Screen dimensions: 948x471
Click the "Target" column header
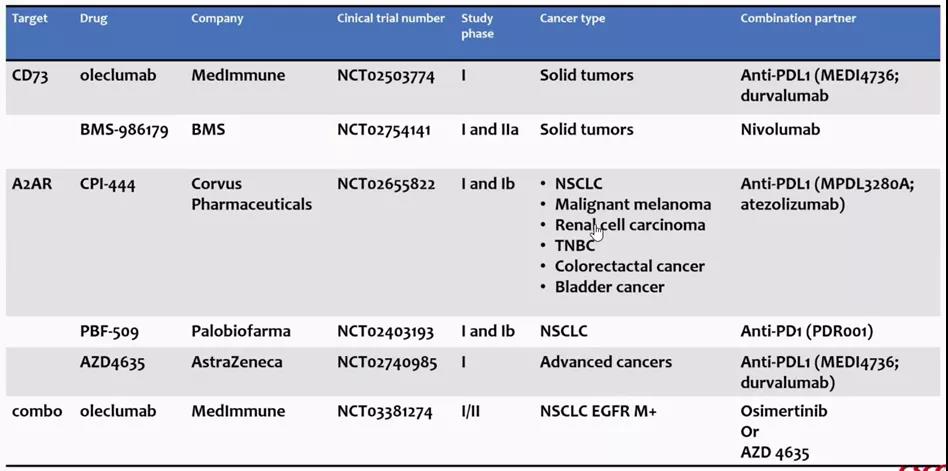(30, 18)
